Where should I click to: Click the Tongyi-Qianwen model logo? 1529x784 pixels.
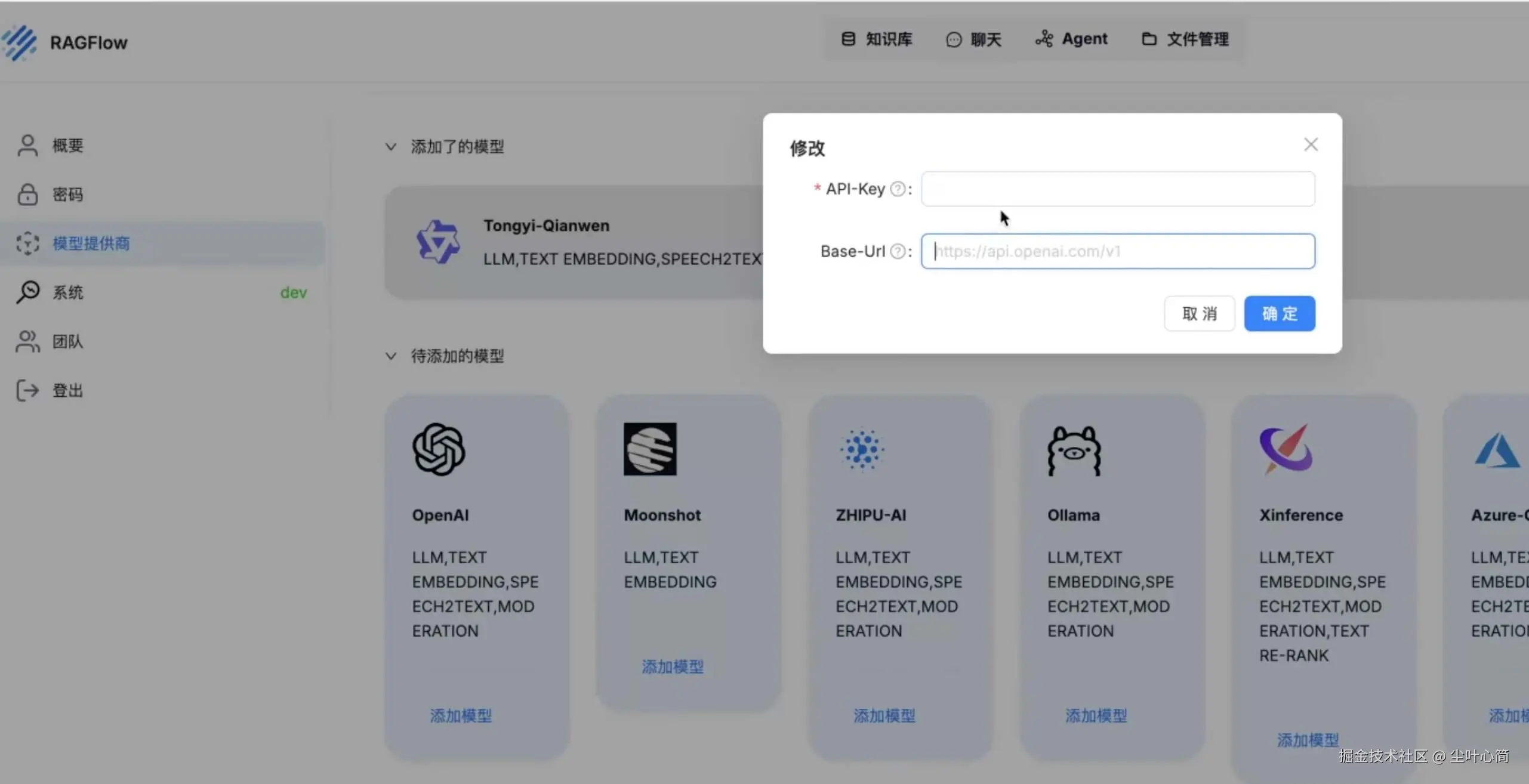[438, 242]
